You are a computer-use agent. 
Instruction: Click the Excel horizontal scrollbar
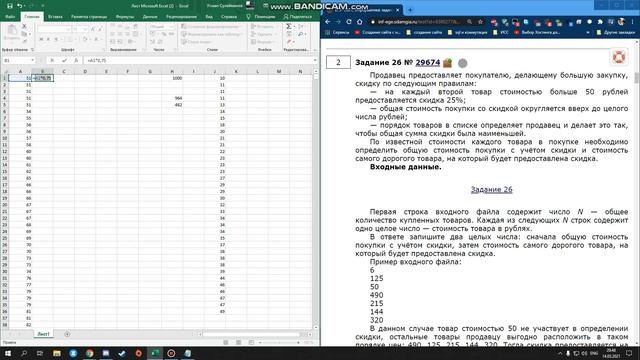point(251,334)
